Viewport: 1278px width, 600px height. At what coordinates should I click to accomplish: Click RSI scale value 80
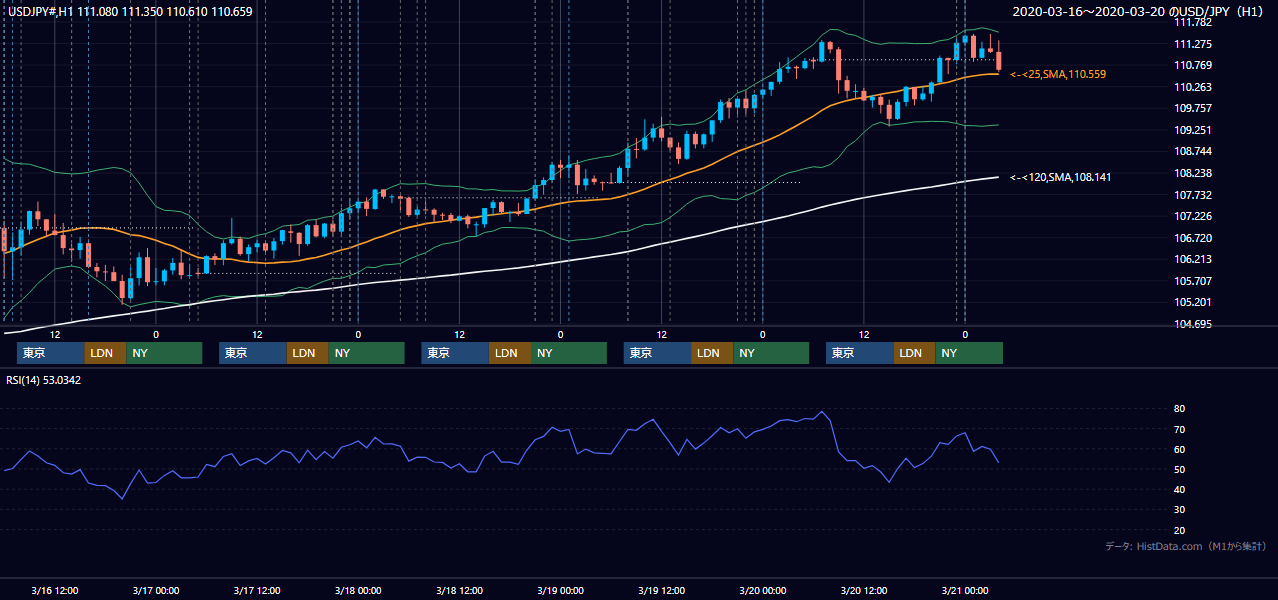click(1179, 409)
